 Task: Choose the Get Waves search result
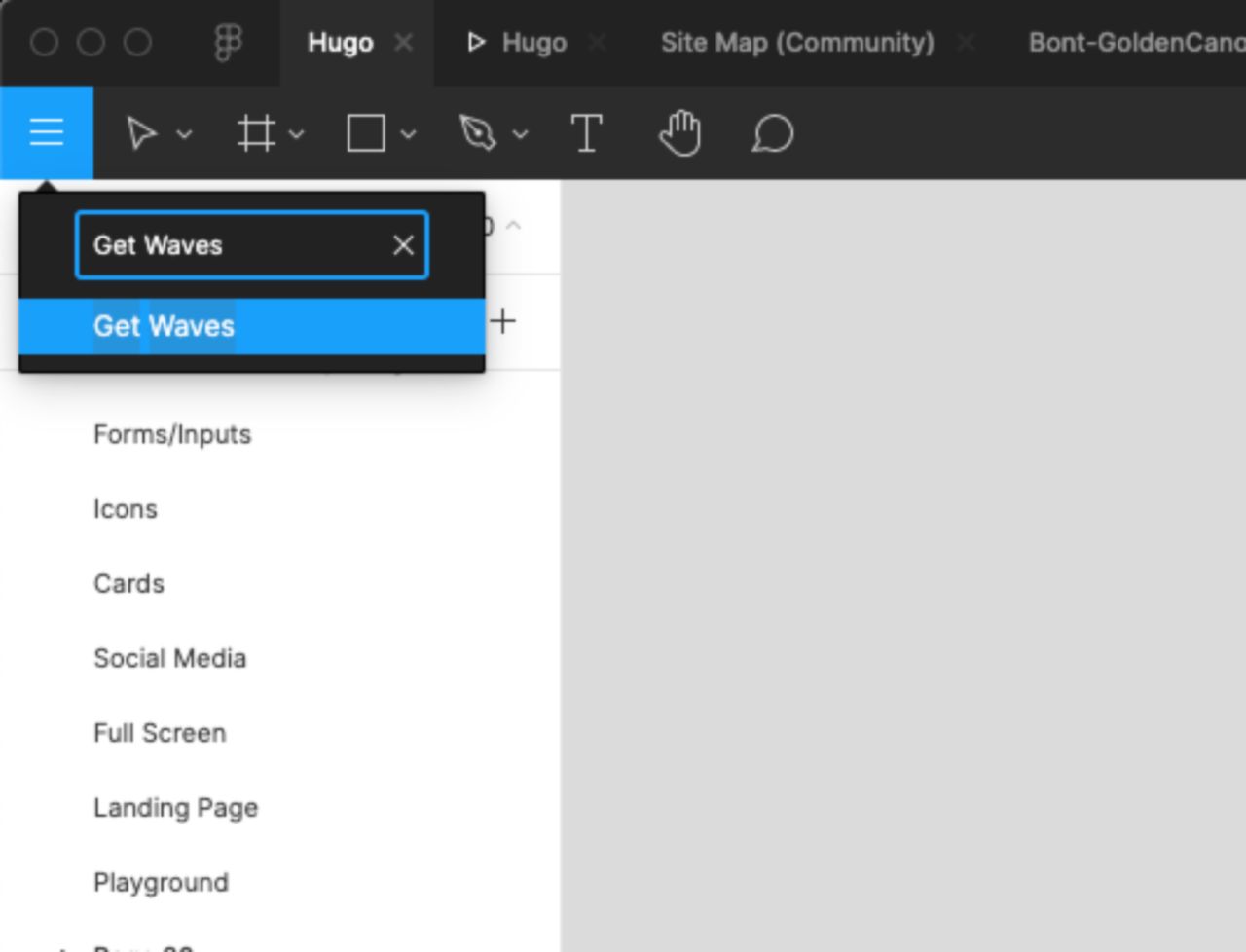pos(252,326)
